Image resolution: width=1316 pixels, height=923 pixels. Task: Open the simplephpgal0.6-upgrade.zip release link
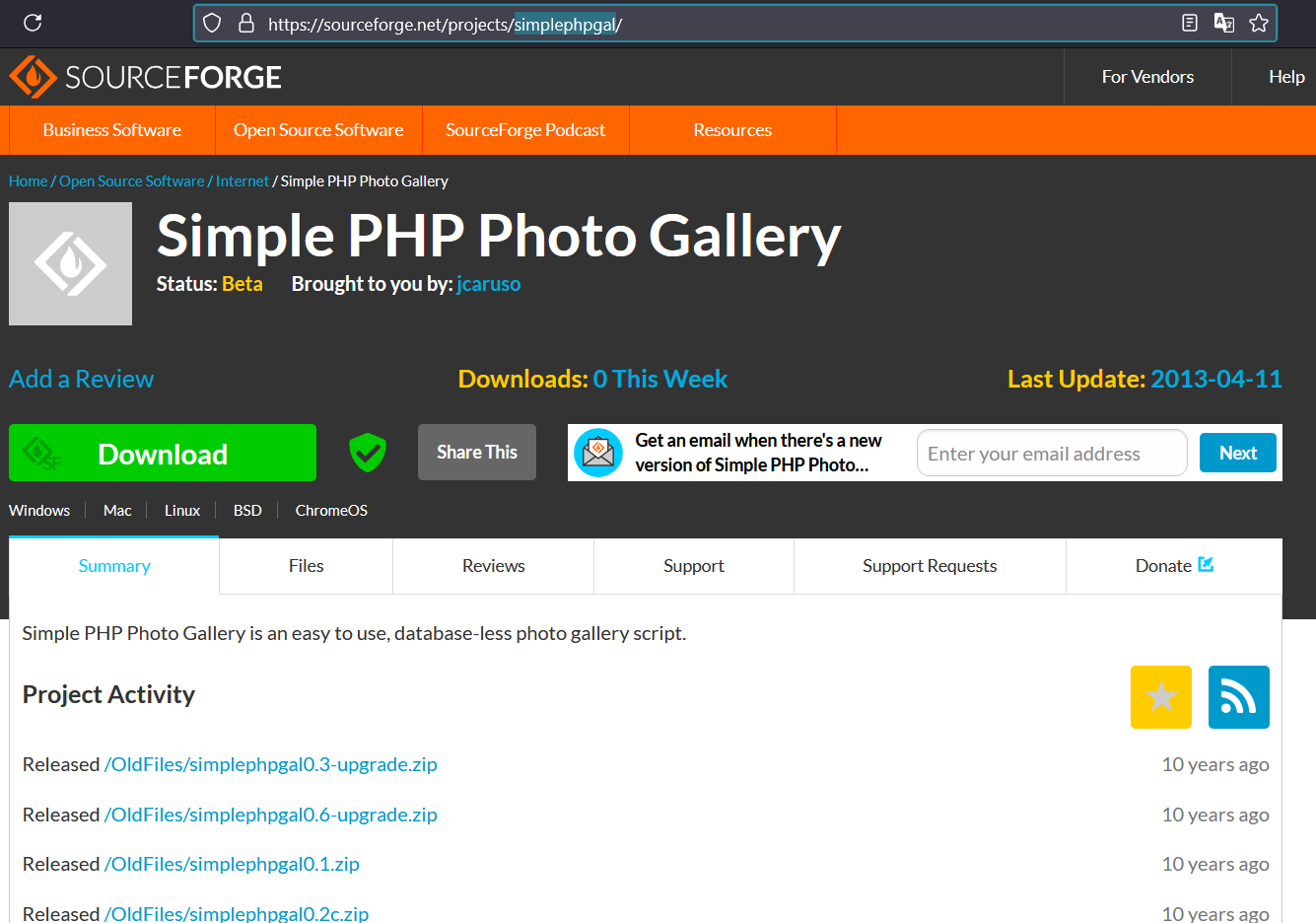pyautogui.click(x=271, y=815)
